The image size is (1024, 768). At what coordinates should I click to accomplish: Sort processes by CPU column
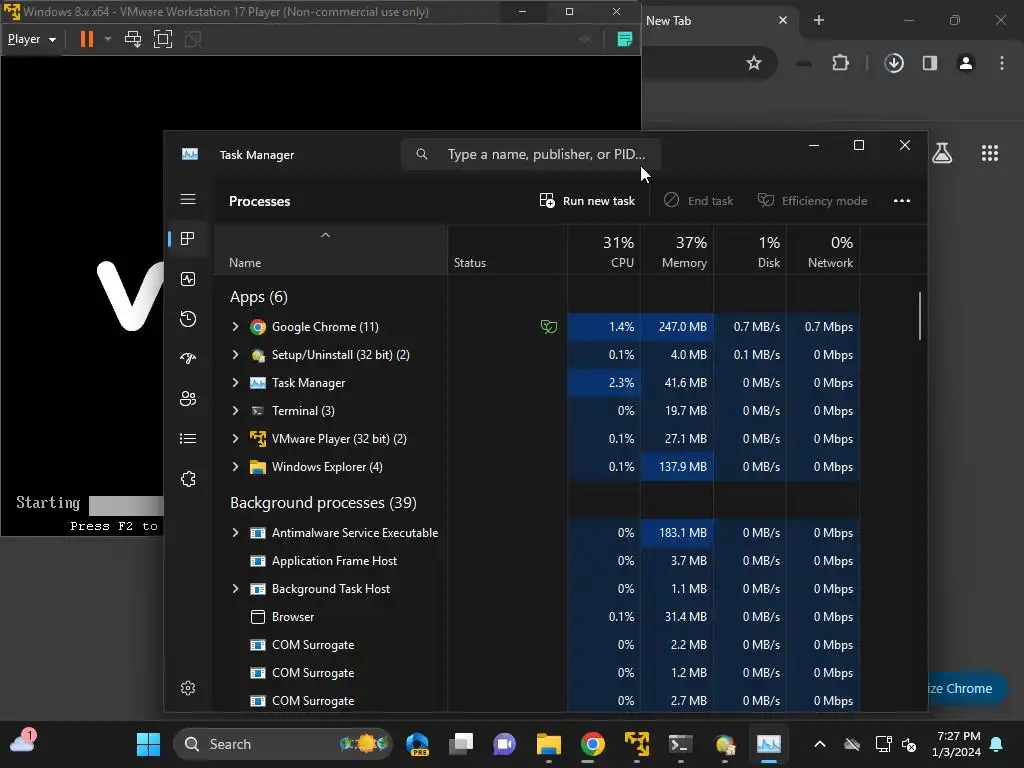coord(604,250)
